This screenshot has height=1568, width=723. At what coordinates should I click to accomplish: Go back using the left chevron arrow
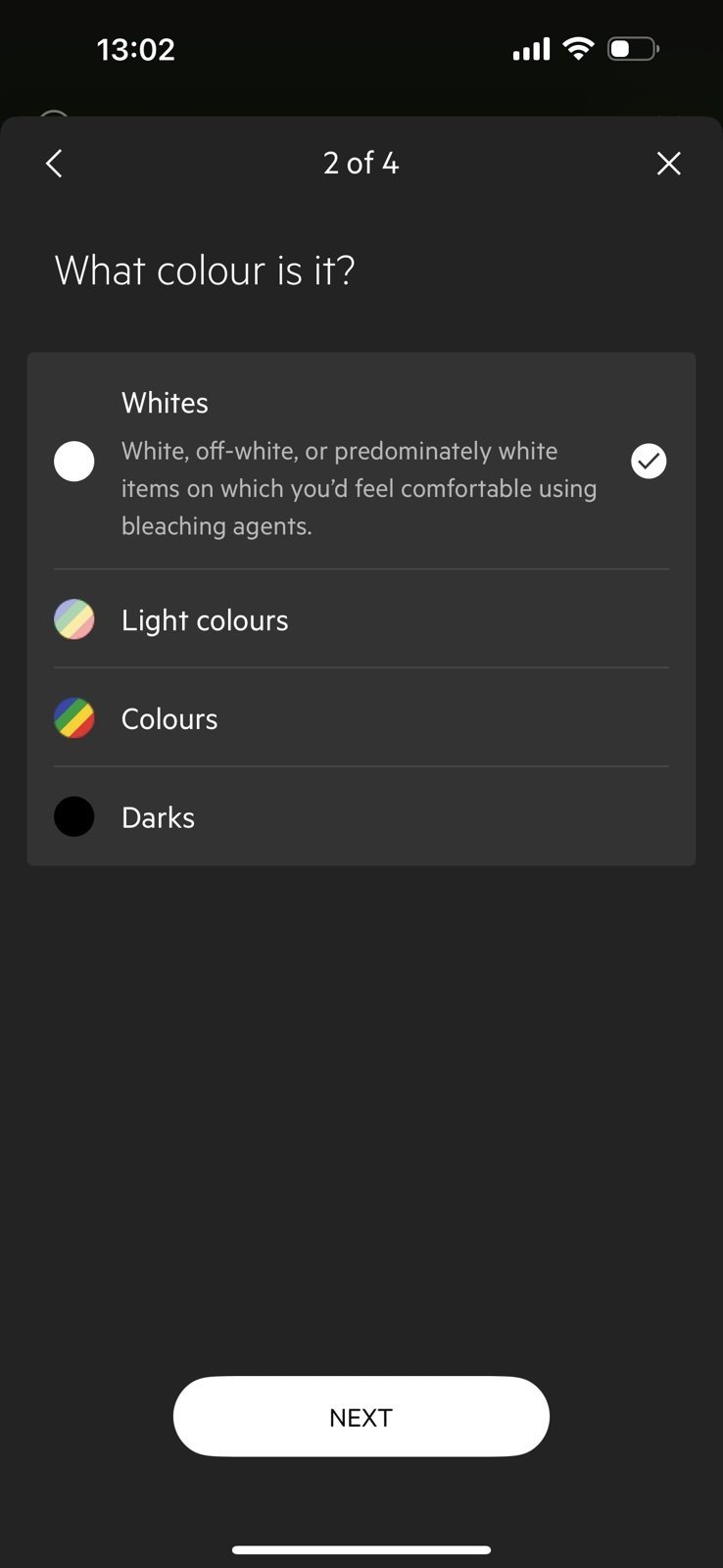coord(55,164)
